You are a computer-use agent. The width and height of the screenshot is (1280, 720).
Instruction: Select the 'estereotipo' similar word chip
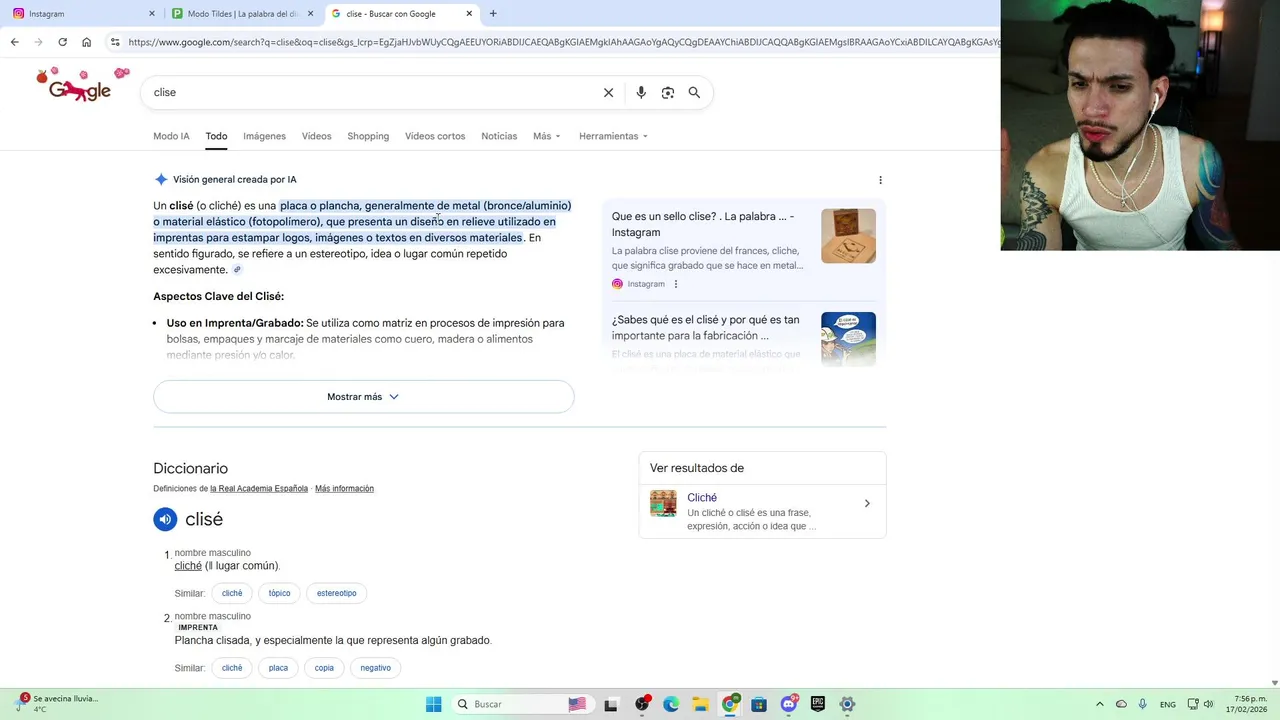[336, 593]
